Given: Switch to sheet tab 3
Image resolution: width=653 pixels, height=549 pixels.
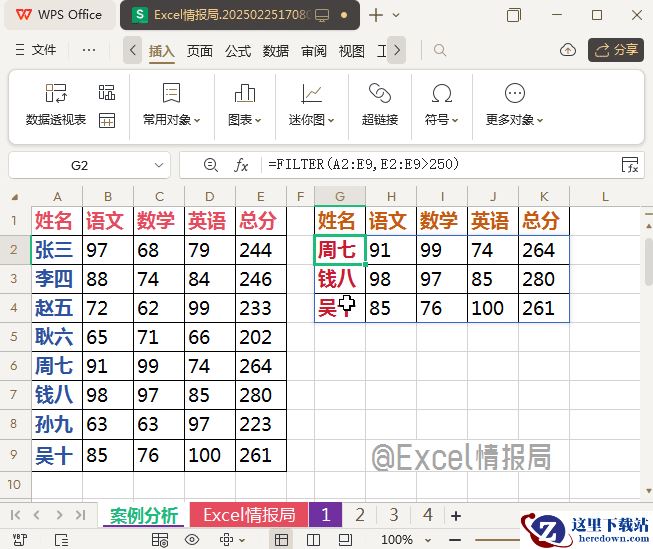Looking at the screenshot, I should pyautogui.click(x=394, y=515).
